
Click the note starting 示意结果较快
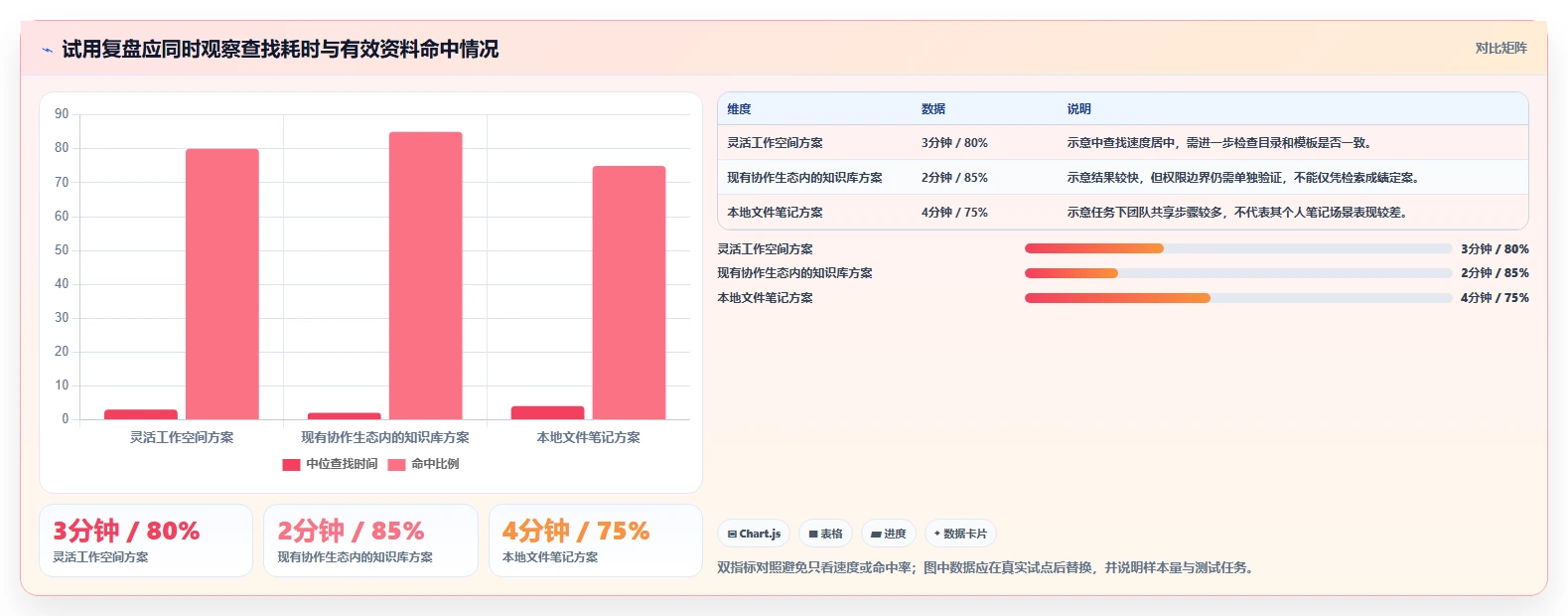click(1243, 178)
